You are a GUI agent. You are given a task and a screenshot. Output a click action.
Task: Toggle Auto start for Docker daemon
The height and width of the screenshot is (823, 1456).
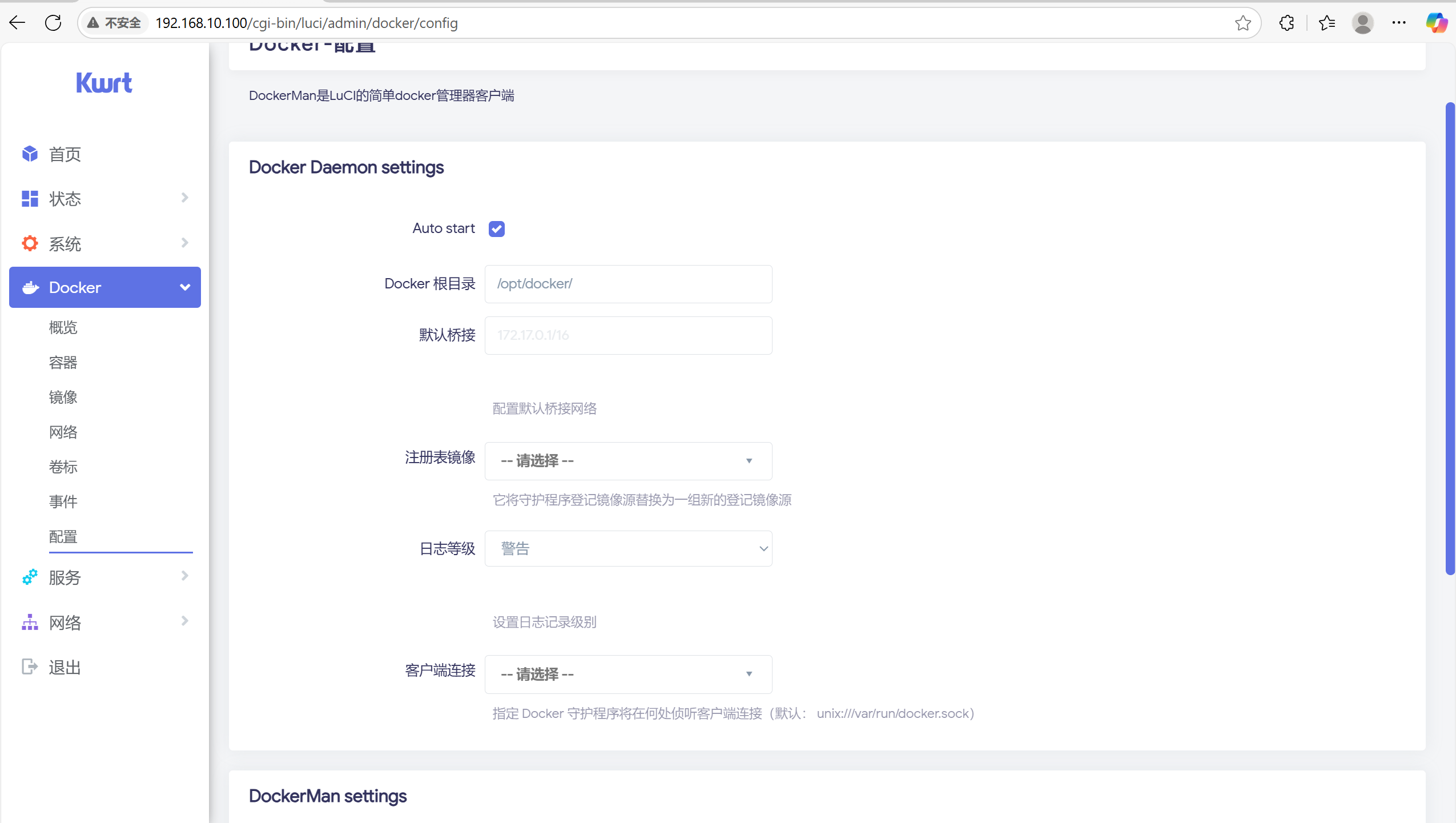point(496,228)
